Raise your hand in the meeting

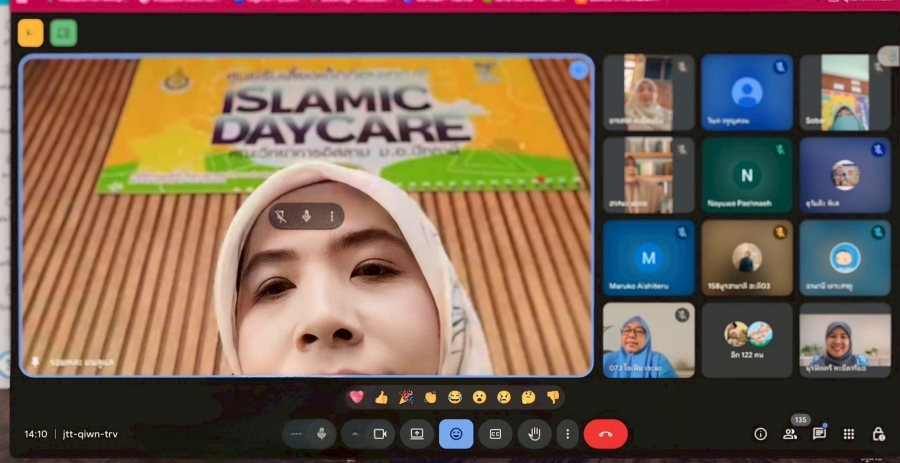[x=534, y=434]
